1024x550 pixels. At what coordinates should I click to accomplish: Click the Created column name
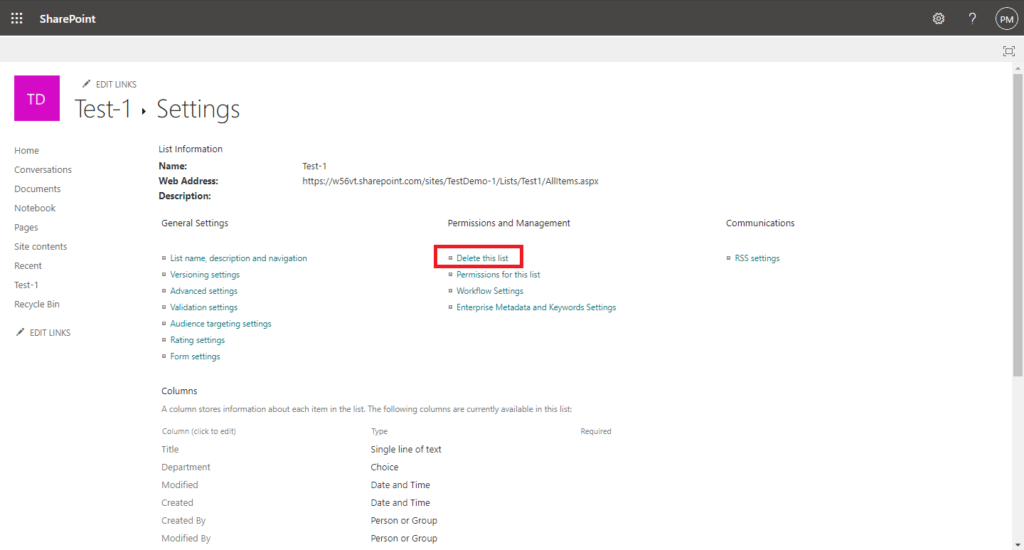click(178, 502)
